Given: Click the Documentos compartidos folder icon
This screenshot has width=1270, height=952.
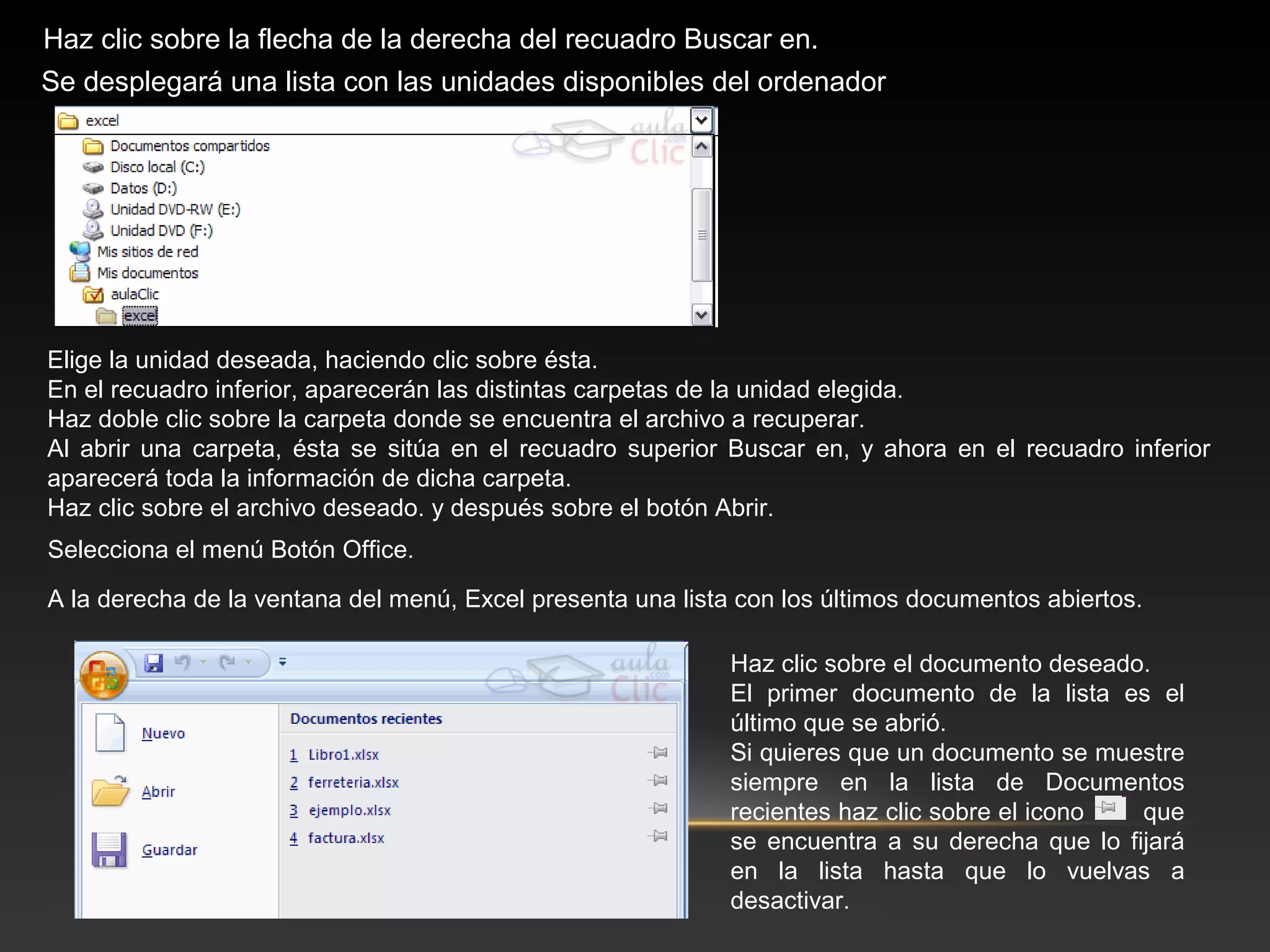Looking at the screenshot, I should point(93,146).
